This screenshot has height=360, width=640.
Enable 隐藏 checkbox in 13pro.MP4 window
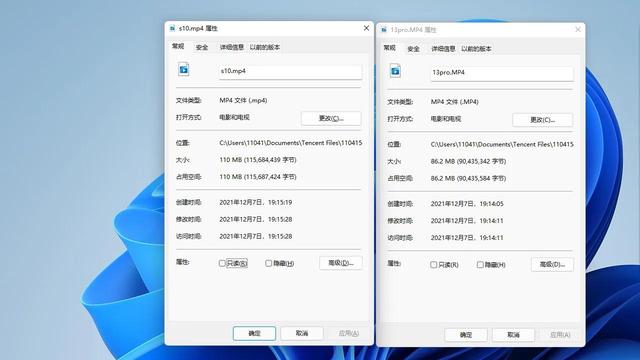coord(480,265)
